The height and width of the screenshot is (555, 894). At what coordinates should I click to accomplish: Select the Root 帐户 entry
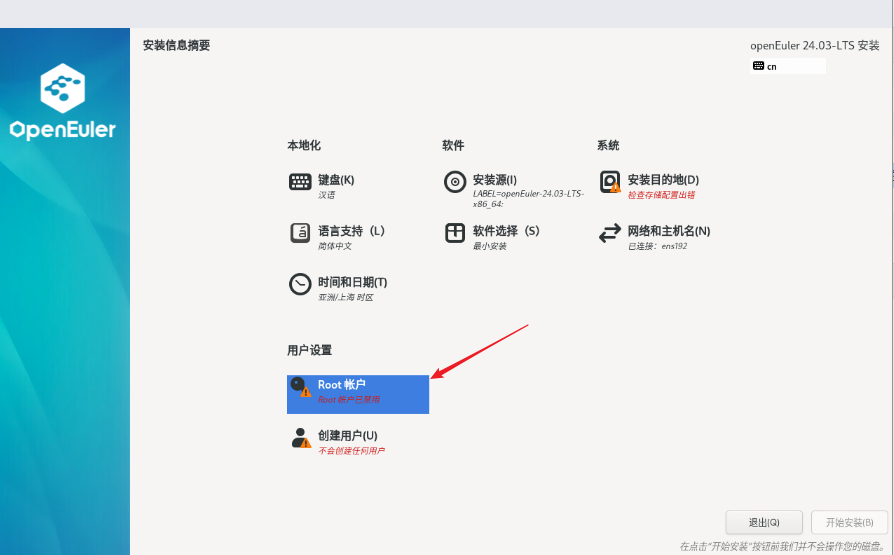358,394
